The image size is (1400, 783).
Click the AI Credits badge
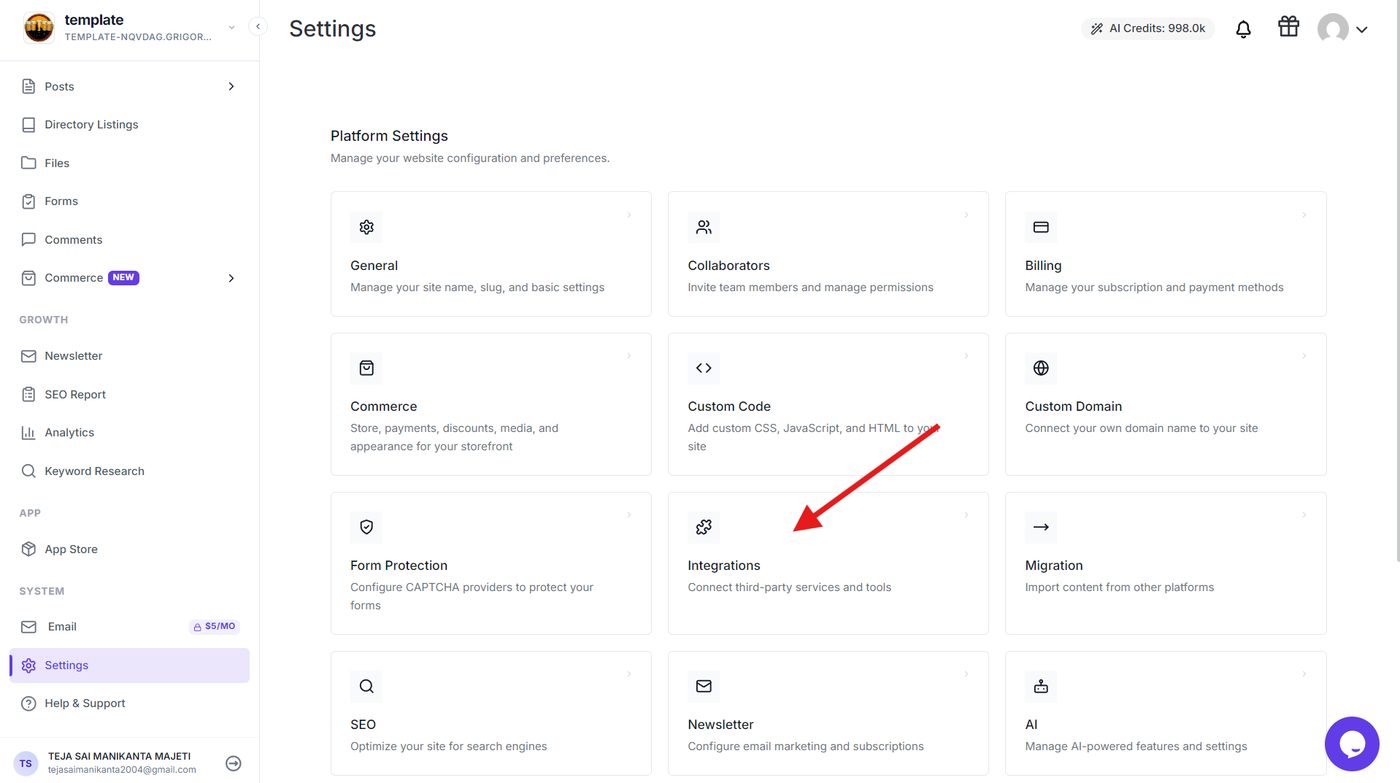1148,29
